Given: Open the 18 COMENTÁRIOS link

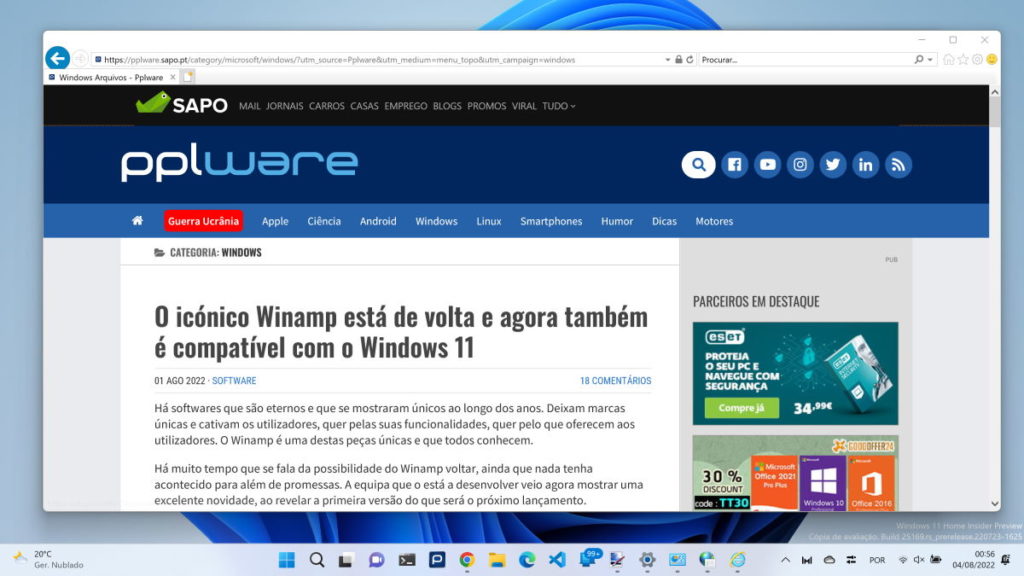Looking at the screenshot, I should 616,381.
